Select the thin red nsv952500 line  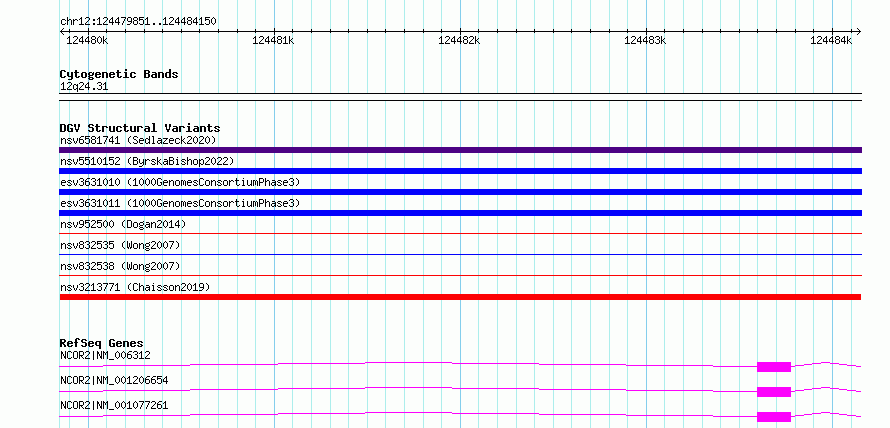(x=460, y=233)
